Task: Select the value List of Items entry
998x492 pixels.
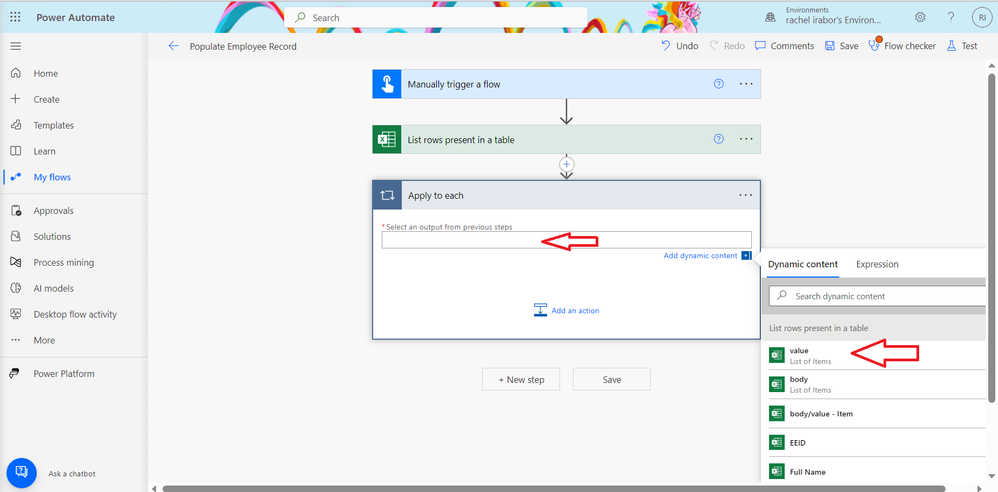Action: point(875,355)
